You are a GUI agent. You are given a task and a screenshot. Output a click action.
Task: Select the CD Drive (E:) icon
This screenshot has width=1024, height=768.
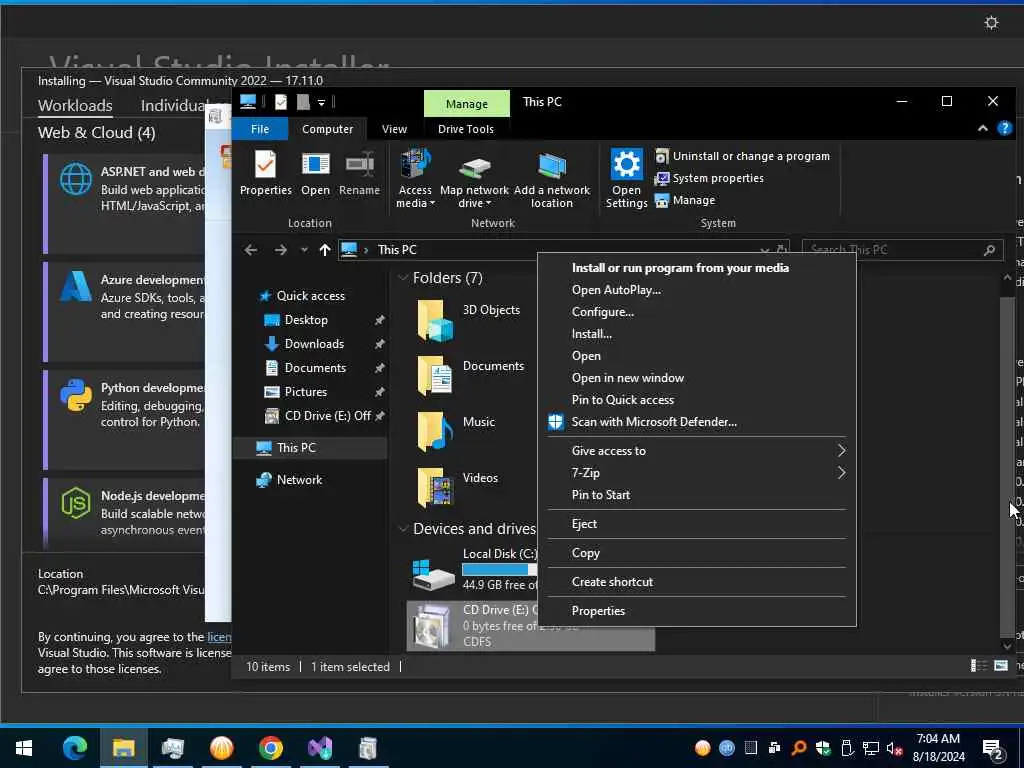431,626
